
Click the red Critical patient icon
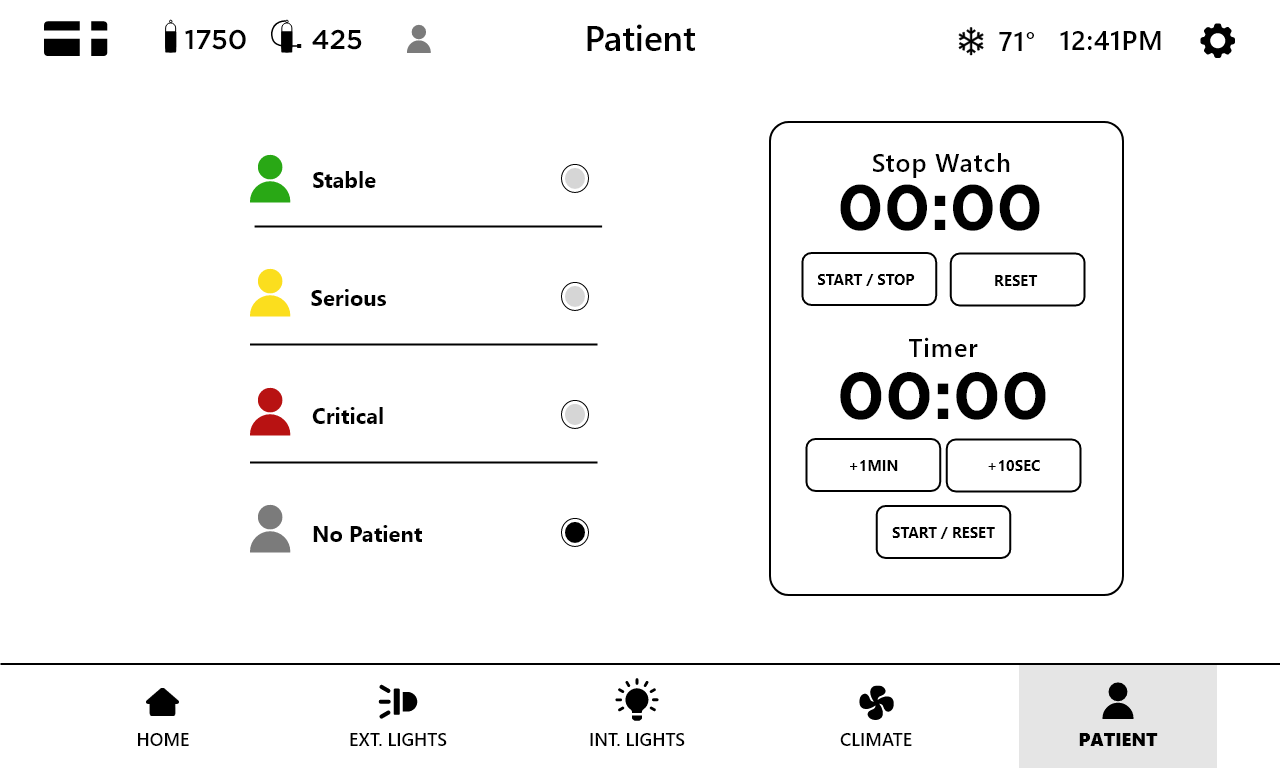(x=270, y=412)
